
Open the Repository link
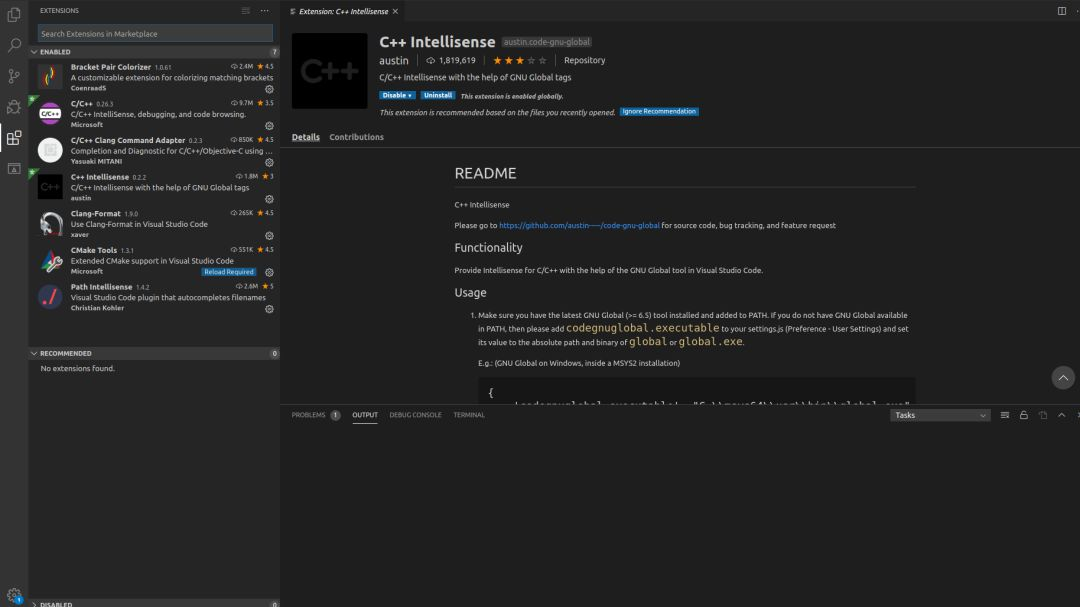coord(584,61)
